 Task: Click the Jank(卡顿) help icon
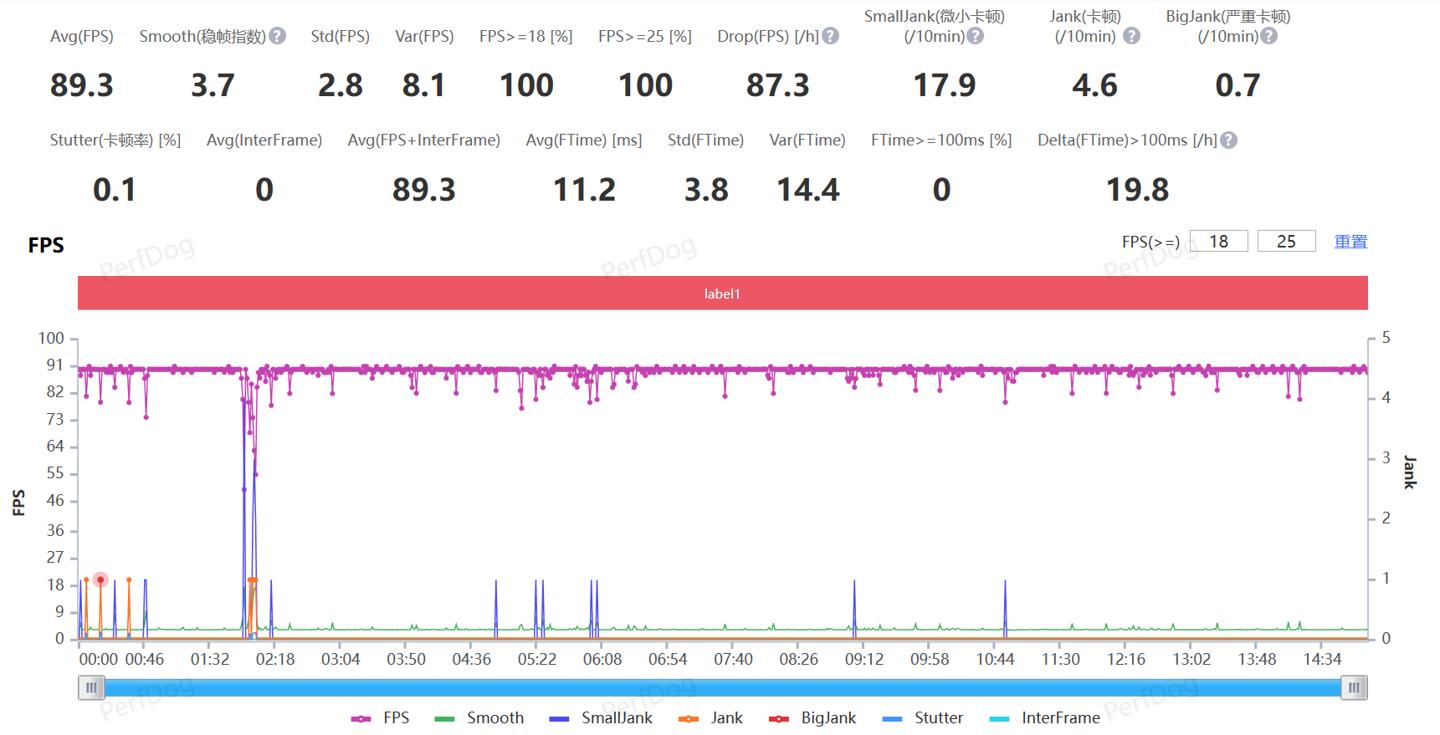coord(1131,36)
